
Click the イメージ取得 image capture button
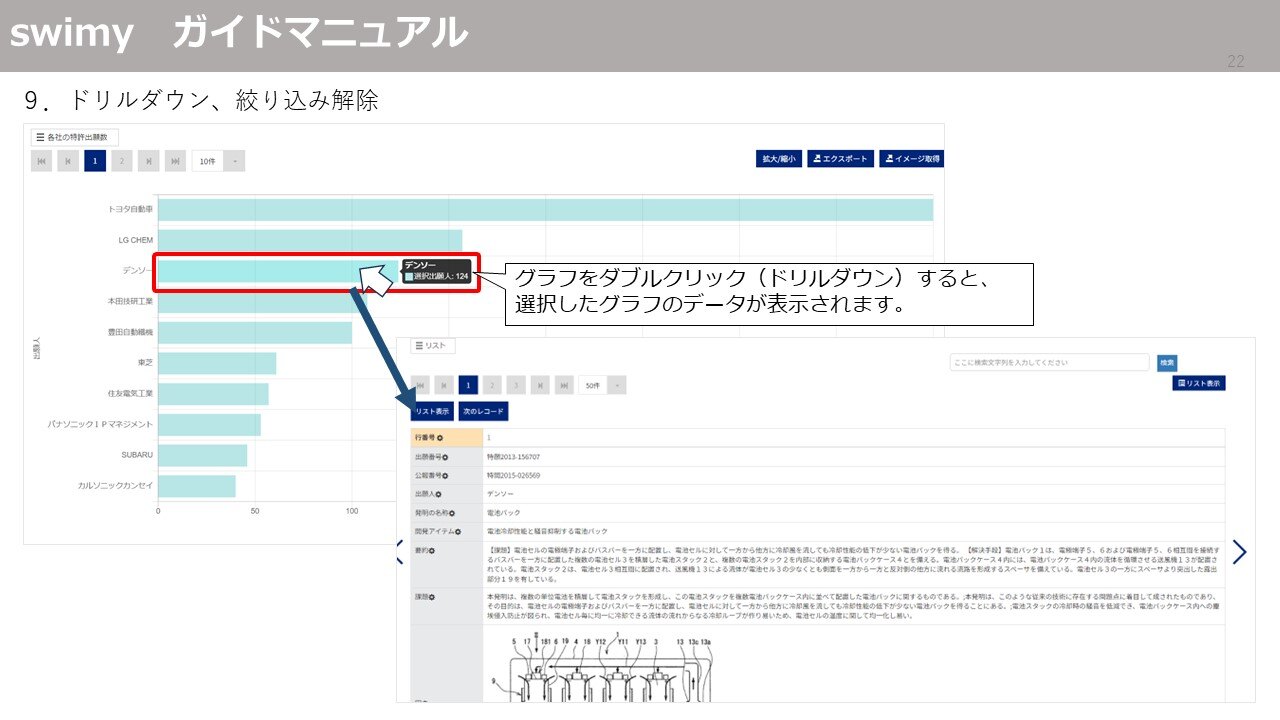click(x=915, y=158)
